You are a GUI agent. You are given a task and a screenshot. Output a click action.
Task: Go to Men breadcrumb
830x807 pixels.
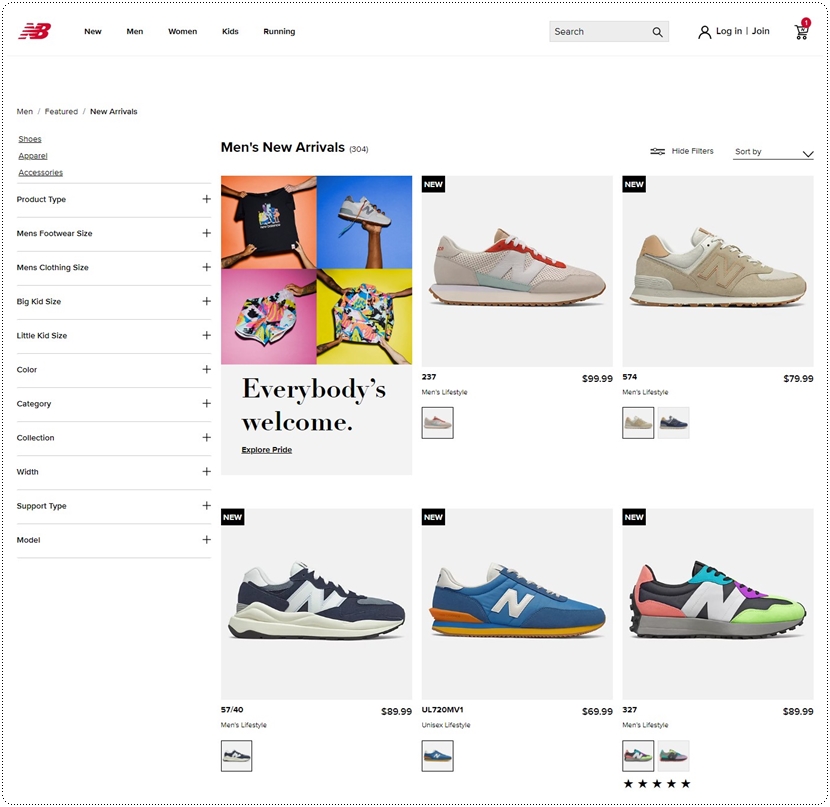(x=25, y=112)
